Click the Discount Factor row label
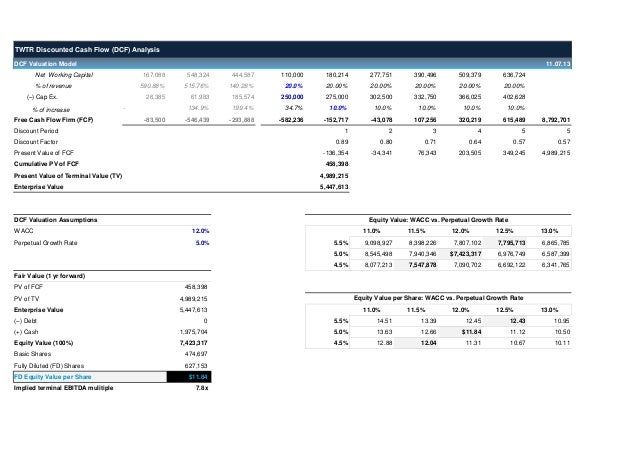 coord(36,142)
